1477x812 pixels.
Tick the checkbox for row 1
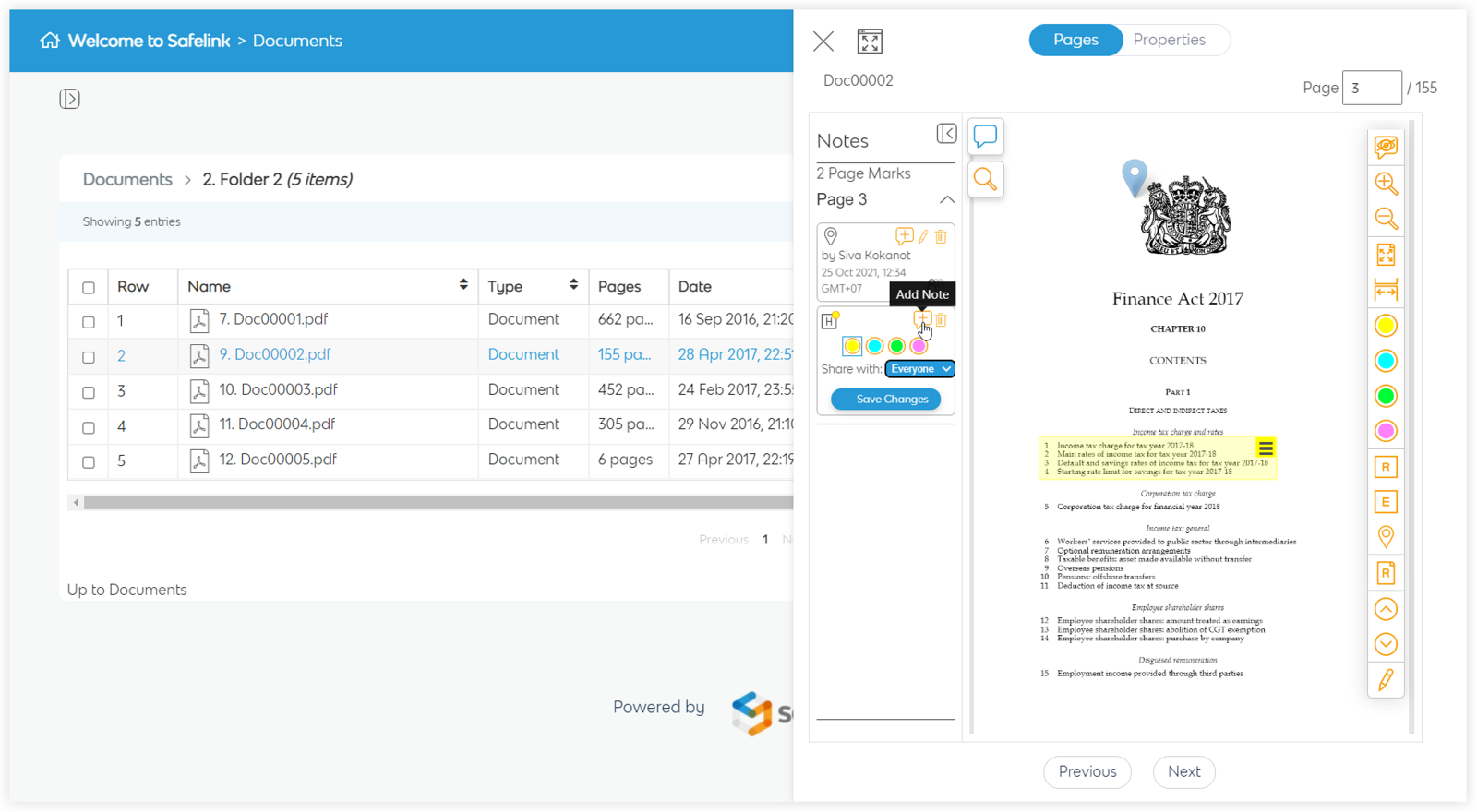coord(89,322)
